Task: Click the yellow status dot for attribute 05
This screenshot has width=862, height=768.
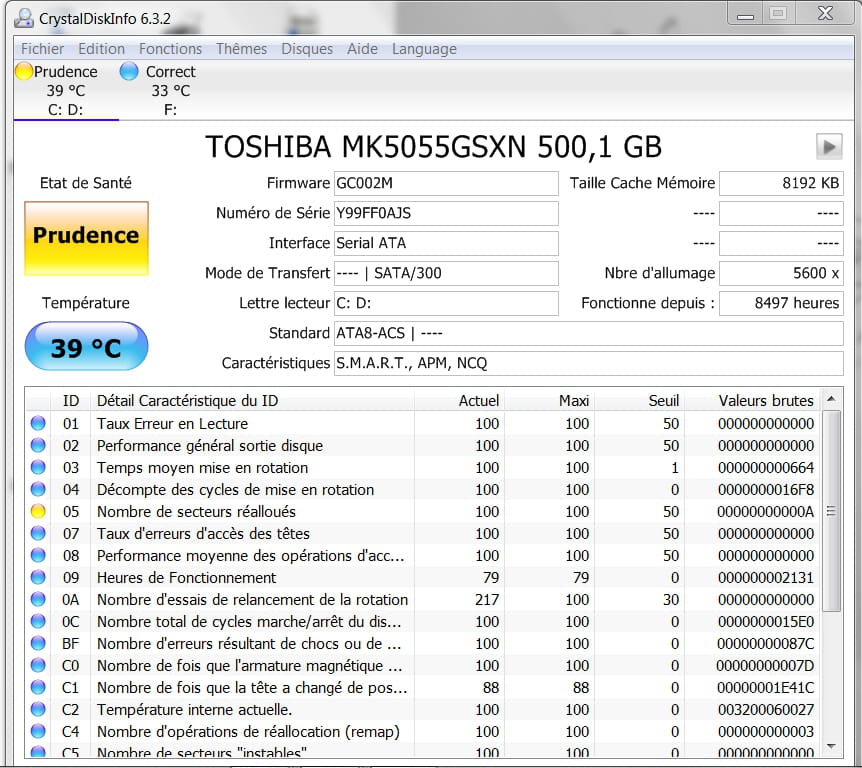Action: pos(38,512)
